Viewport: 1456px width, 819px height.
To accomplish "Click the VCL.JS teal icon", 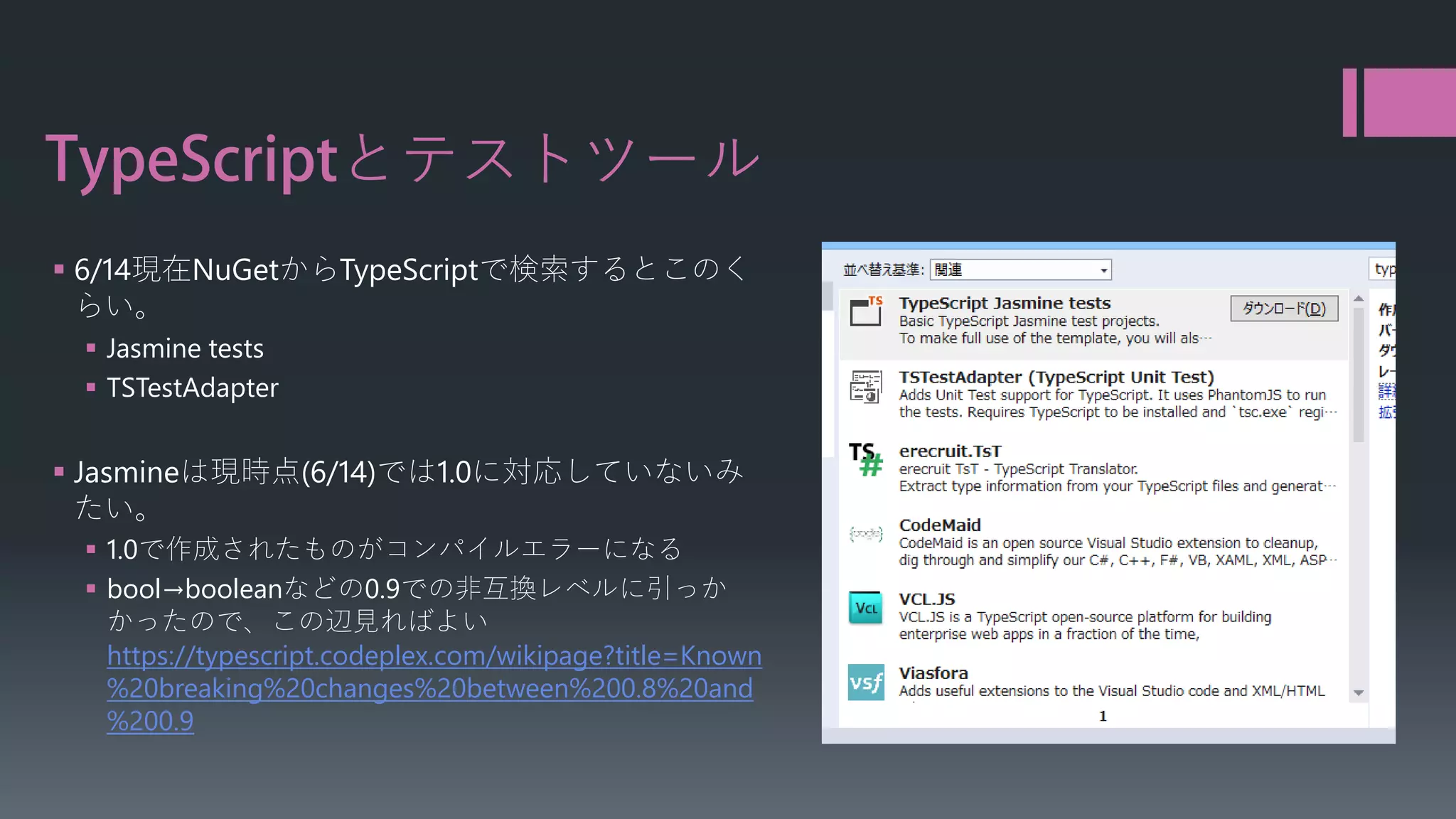I will [866, 608].
